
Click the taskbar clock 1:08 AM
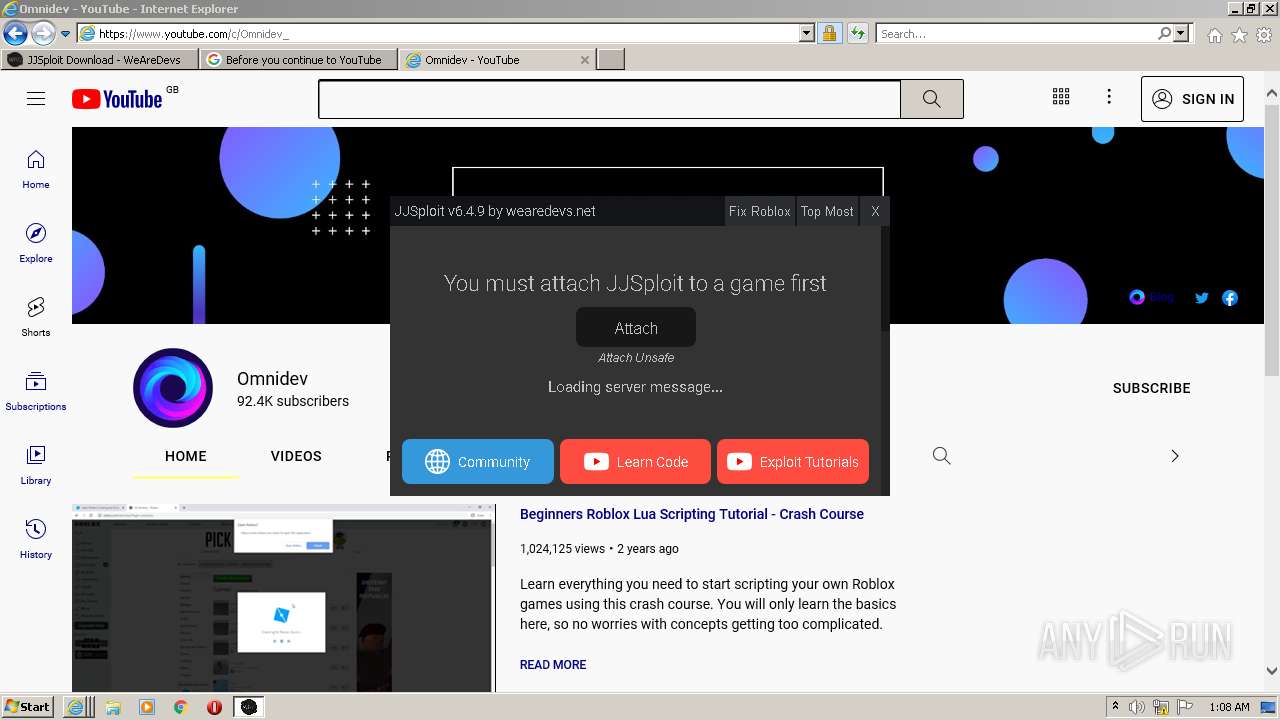(1229, 707)
